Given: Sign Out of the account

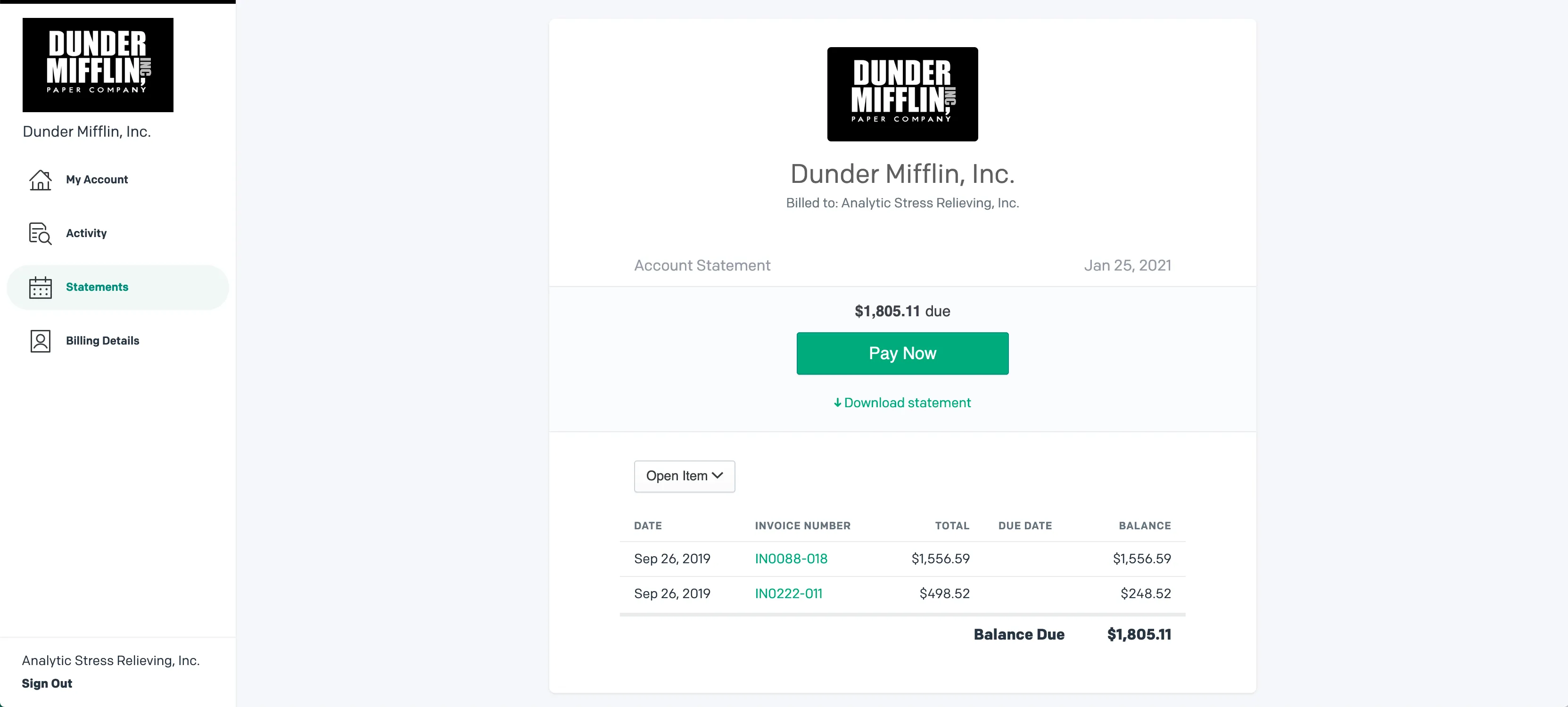Looking at the screenshot, I should click(47, 683).
